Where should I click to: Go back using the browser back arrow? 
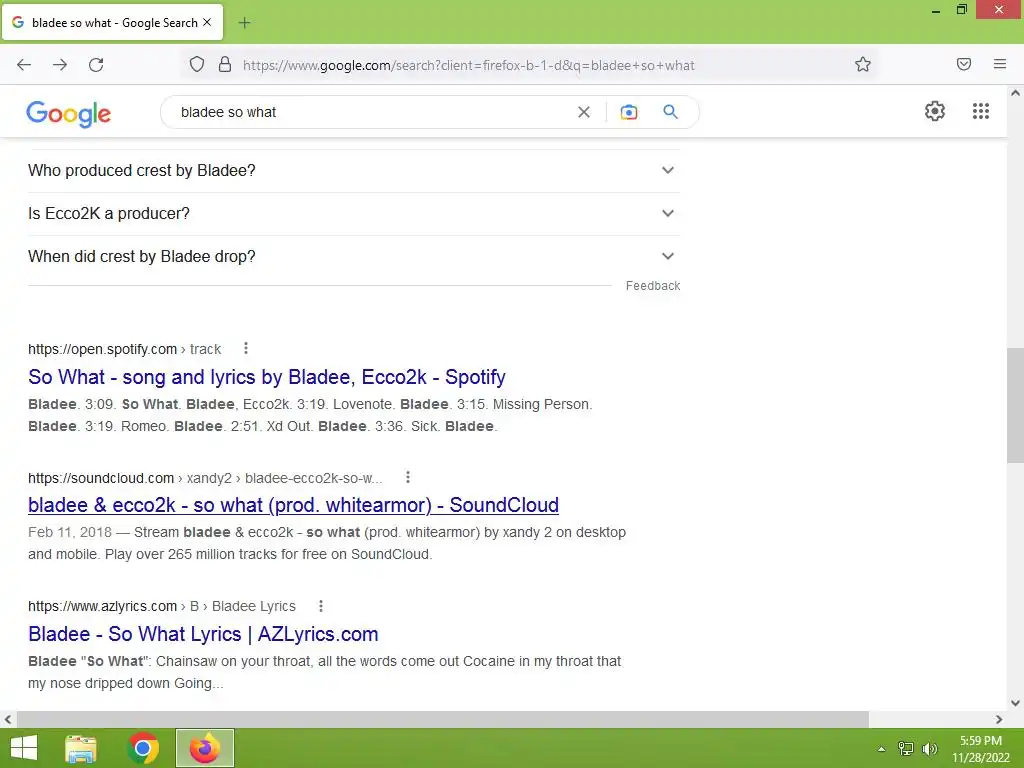coord(24,65)
